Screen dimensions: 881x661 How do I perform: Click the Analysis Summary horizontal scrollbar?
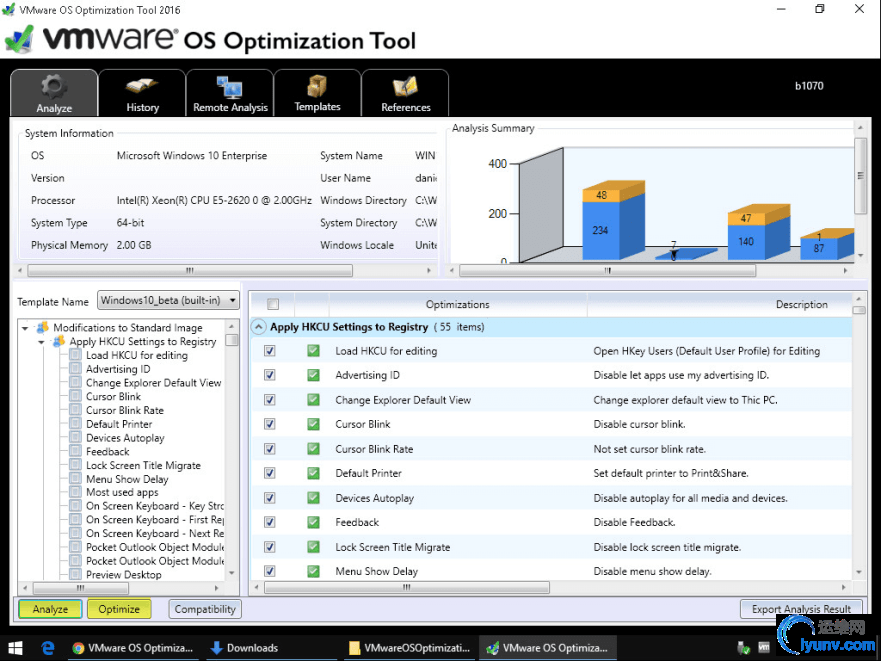click(x=607, y=270)
